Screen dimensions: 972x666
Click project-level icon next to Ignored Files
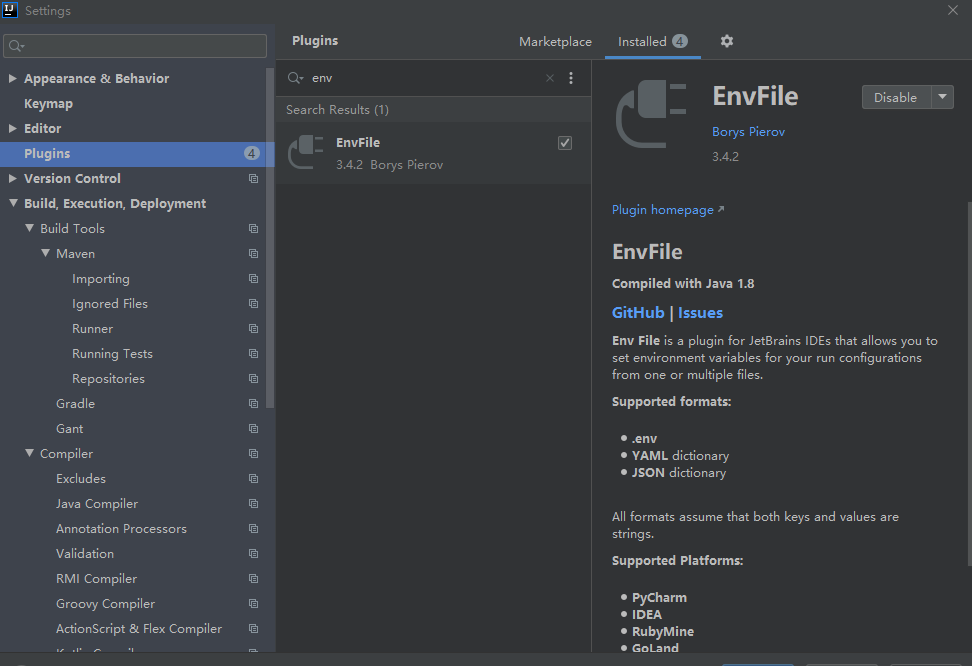254,304
